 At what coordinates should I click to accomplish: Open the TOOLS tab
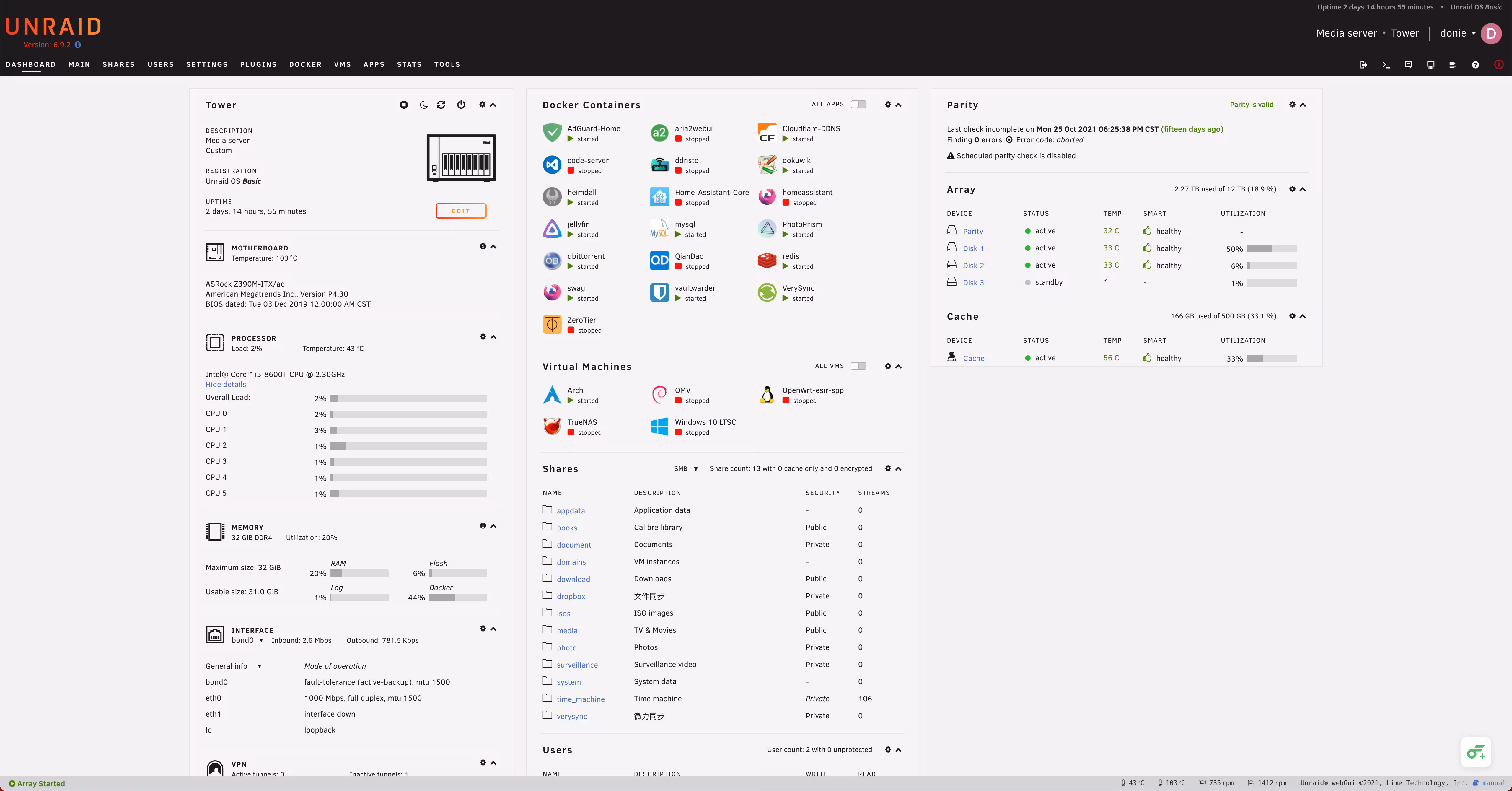(x=447, y=65)
